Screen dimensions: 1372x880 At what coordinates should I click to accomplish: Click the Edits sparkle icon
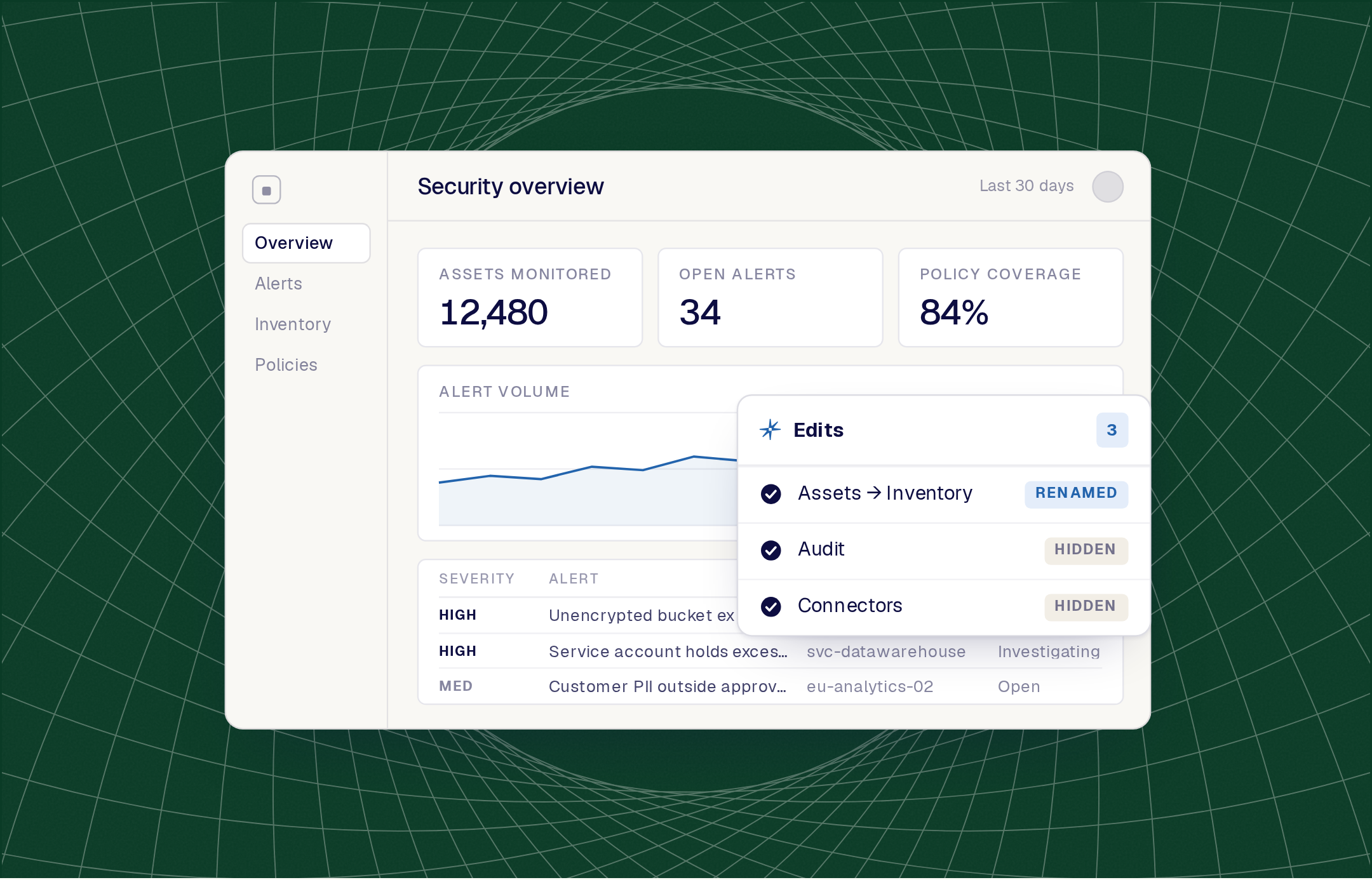pyautogui.click(x=770, y=430)
